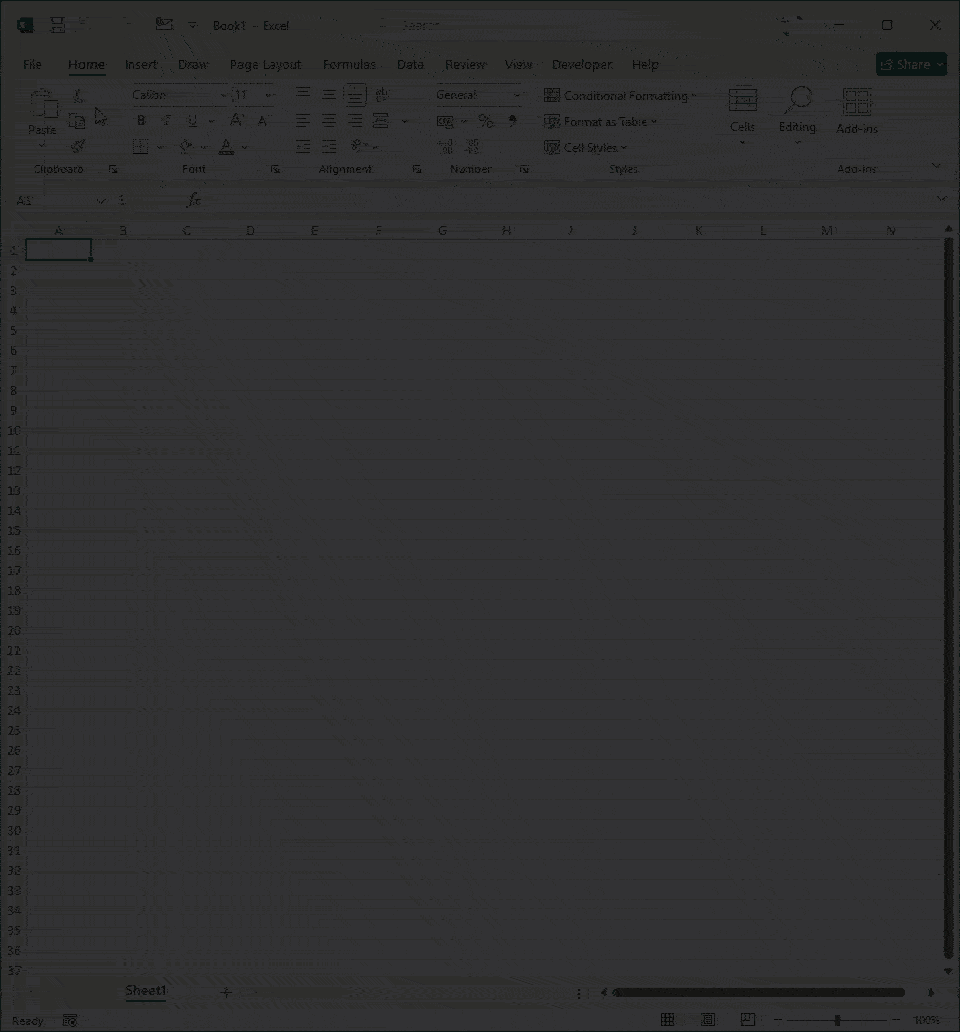Click the Save icon in title bar

pos(57,25)
